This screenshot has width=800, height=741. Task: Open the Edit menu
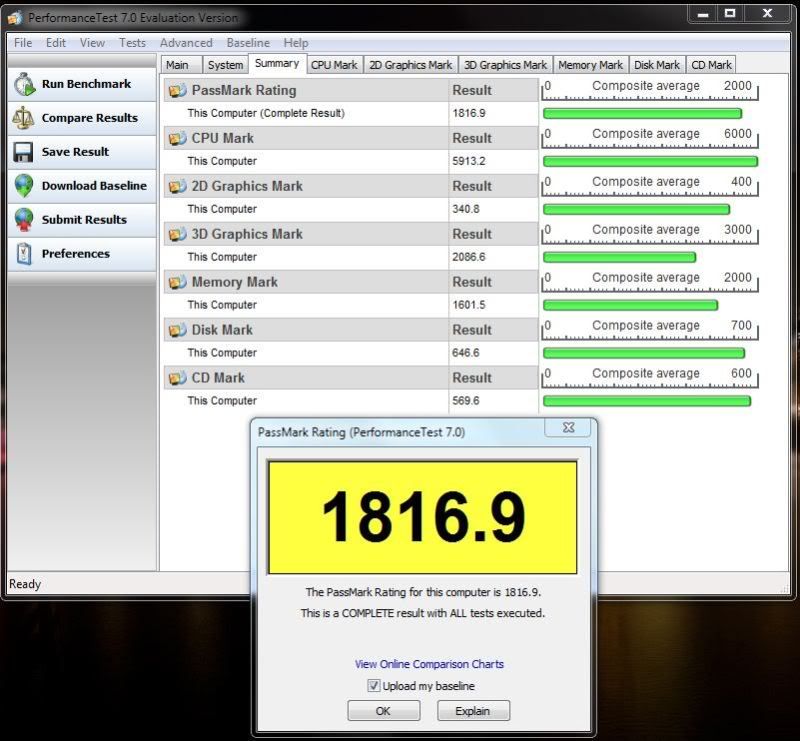coord(56,43)
